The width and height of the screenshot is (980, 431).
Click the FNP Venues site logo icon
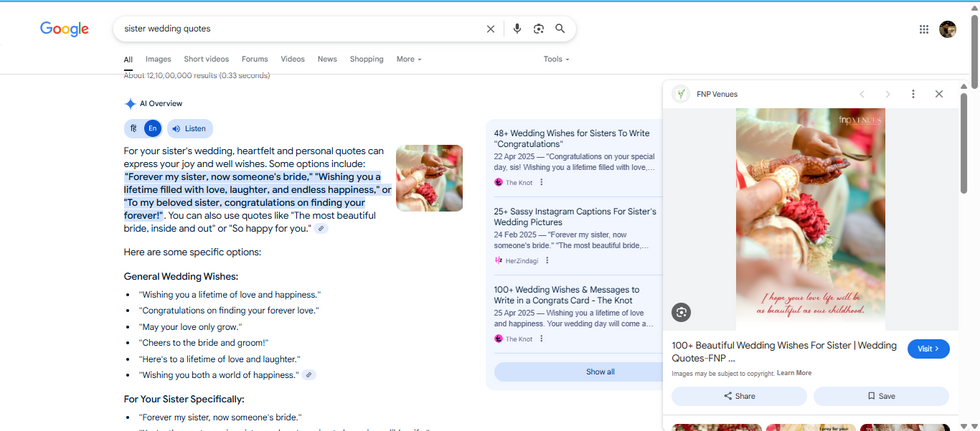(681, 94)
